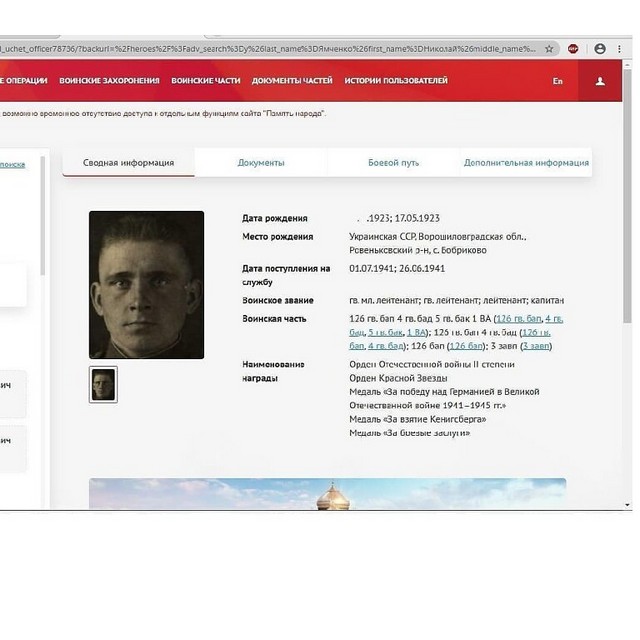Click birthplace text Украинская ССР, Ворошиловградская обл.

(438, 237)
